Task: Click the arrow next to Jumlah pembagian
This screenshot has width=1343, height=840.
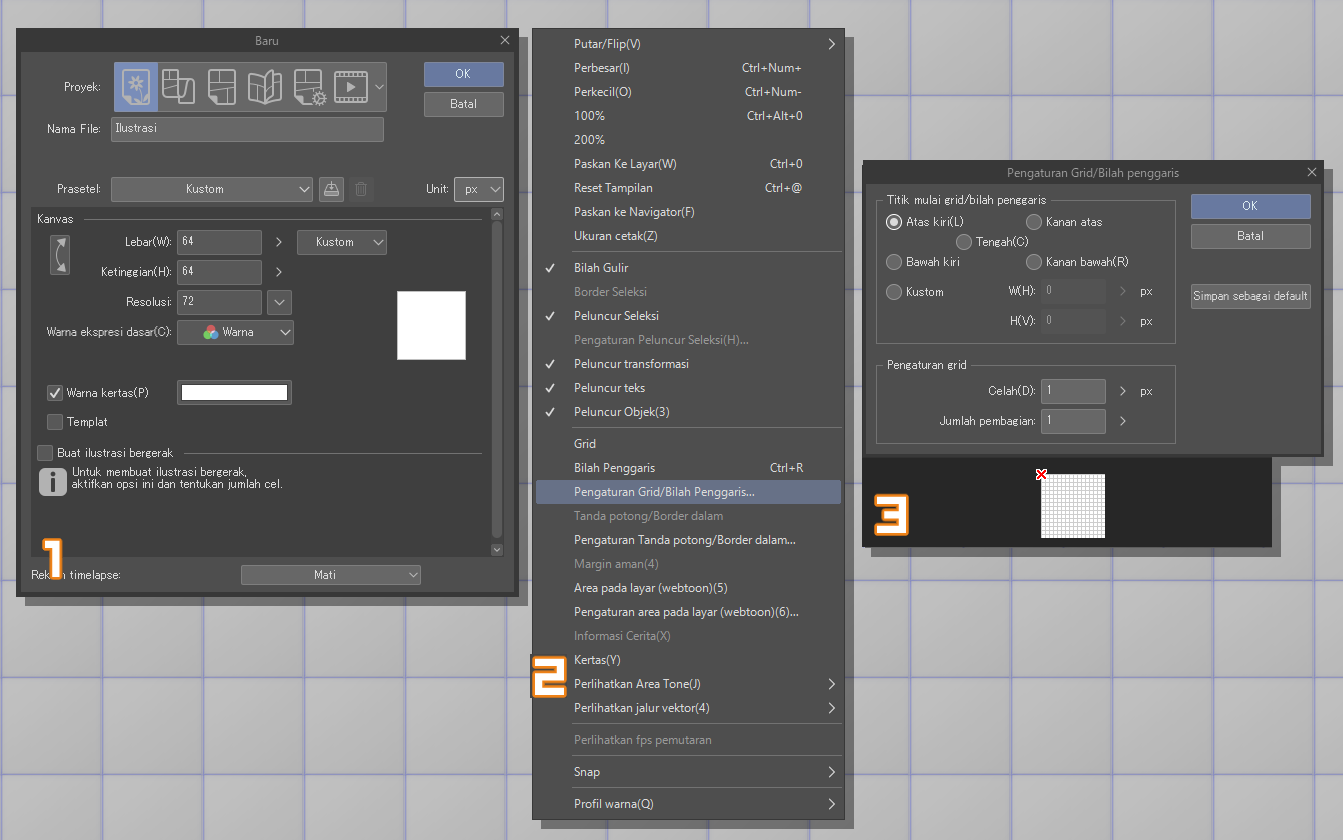Action: tap(1123, 421)
